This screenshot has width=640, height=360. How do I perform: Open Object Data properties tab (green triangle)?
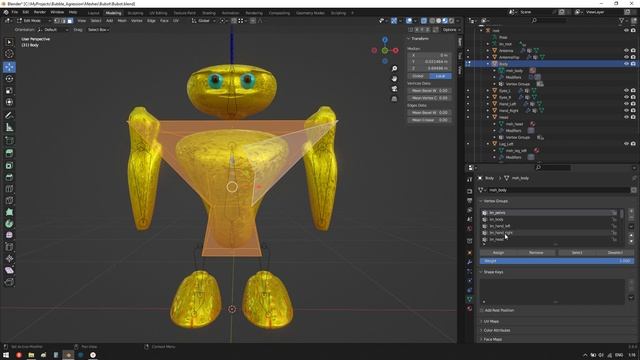(469, 300)
